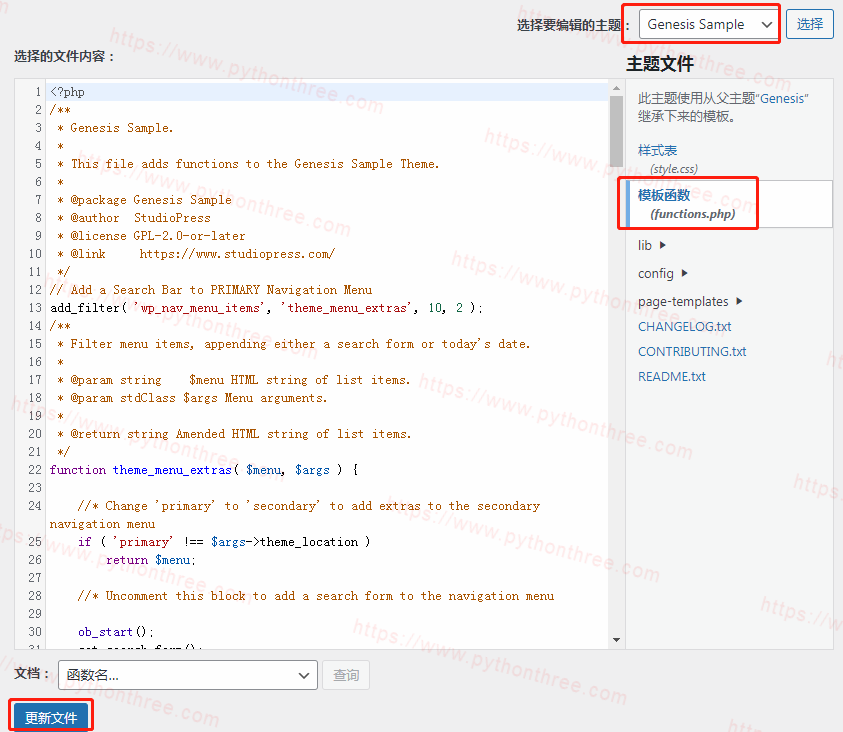Viewport: 843px width, 732px height.
Task: Select 模板函数 functions.php file
Action: pyautogui.click(x=686, y=204)
